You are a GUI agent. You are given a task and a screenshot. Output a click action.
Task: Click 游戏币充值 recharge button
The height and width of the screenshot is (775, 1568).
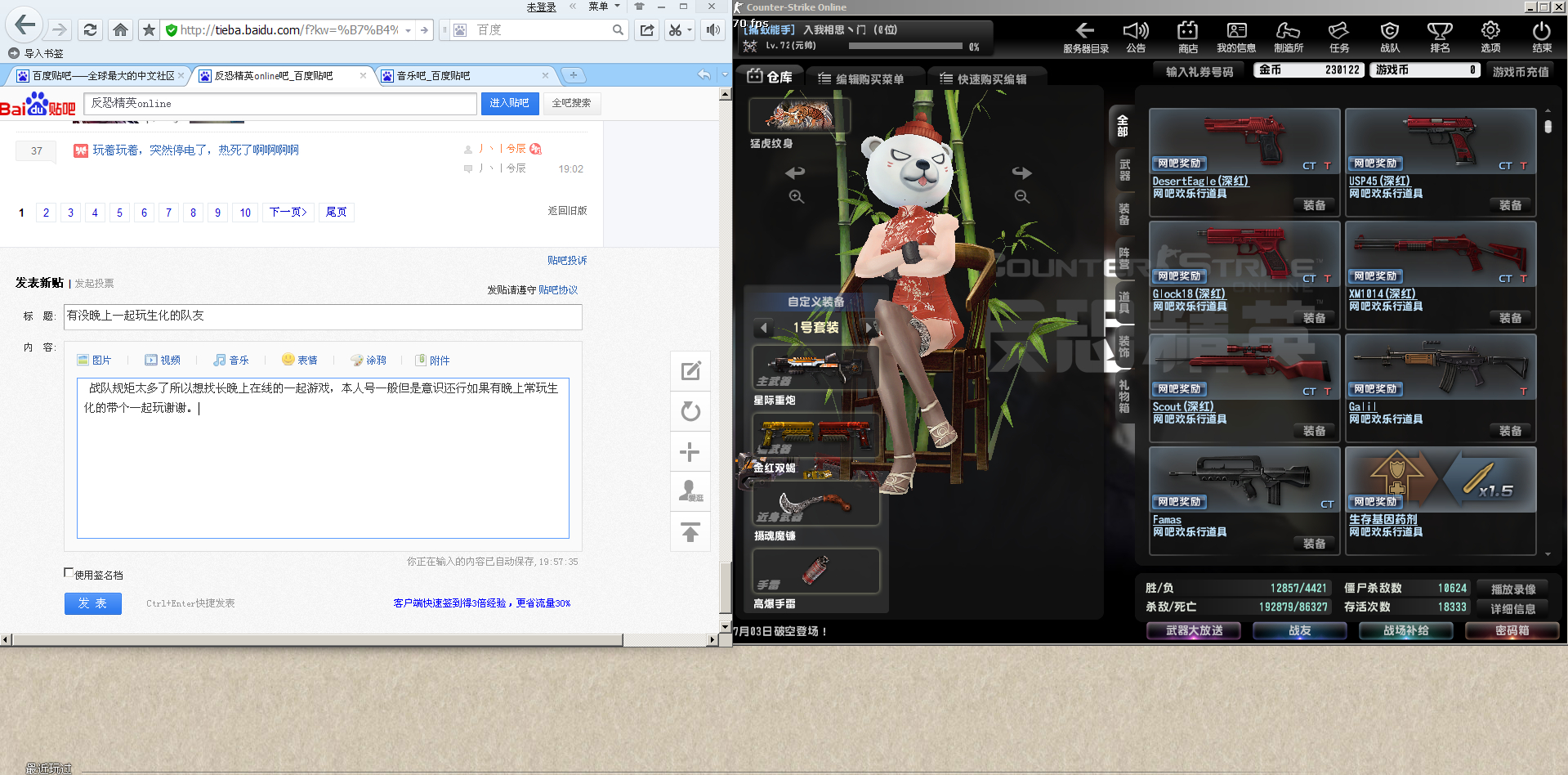tap(1521, 71)
